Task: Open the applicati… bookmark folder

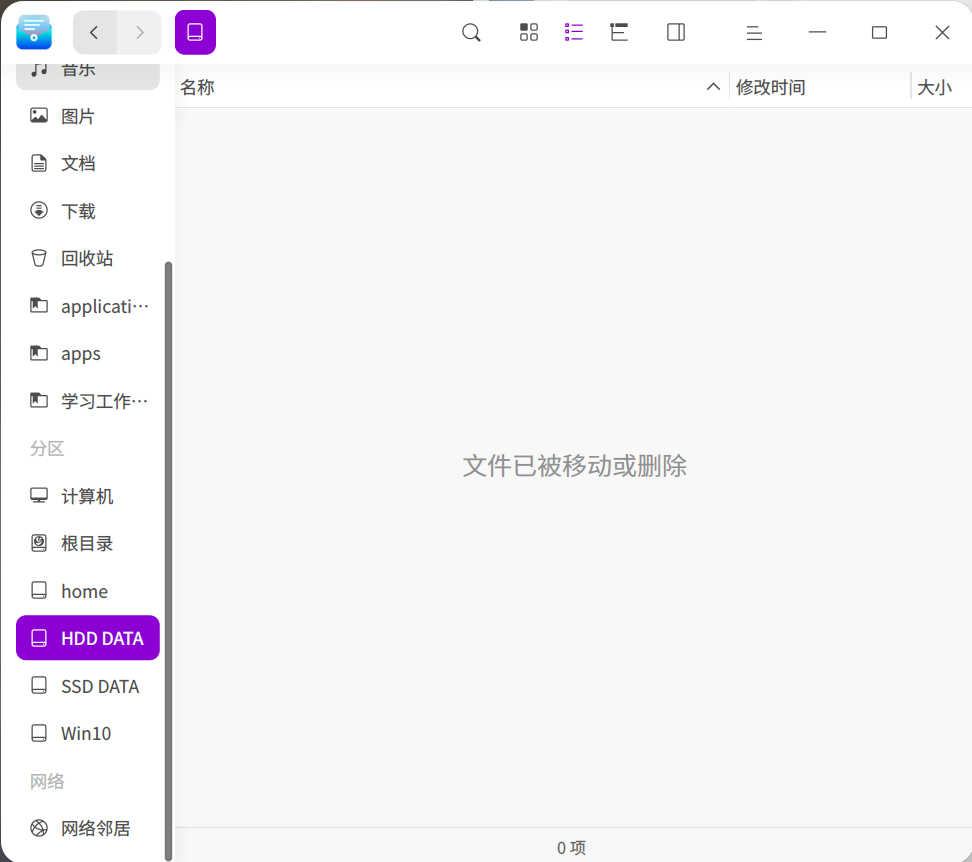Action: [88, 306]
